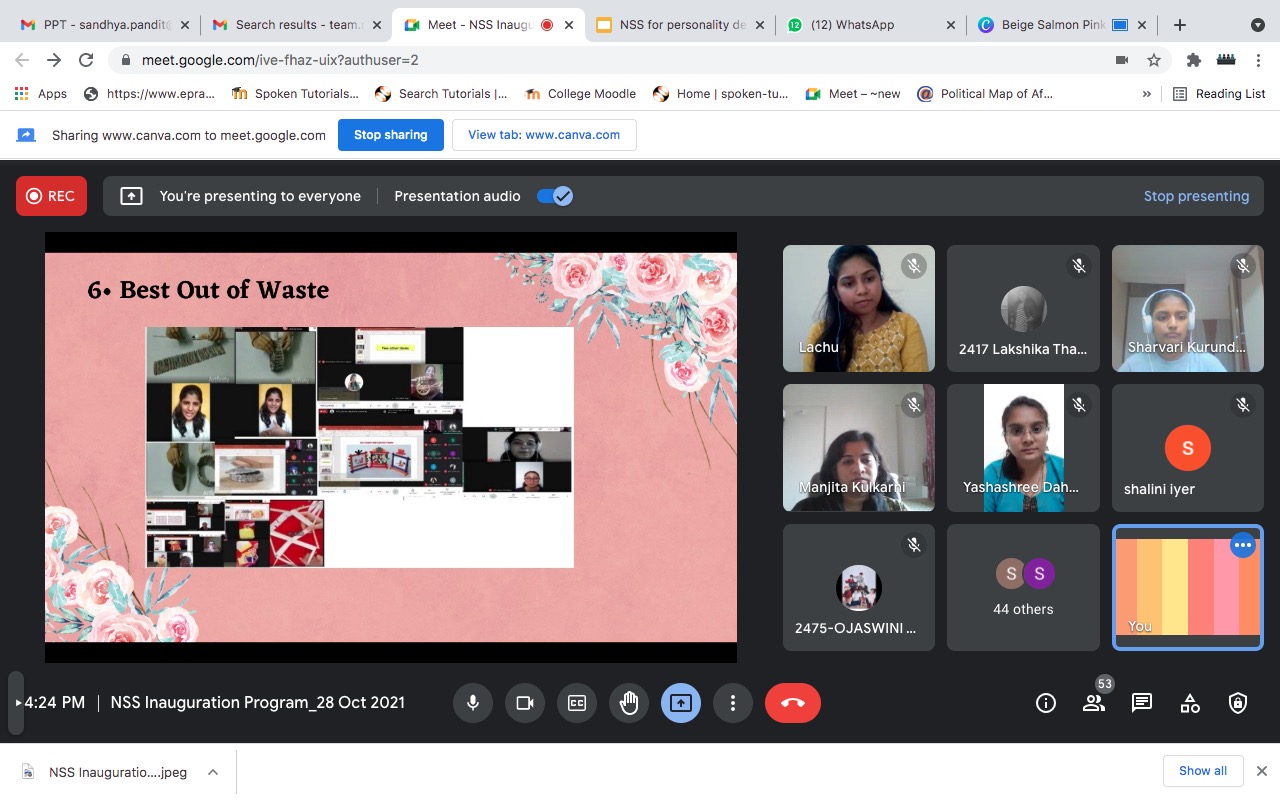1280x800 pixels.
Task: Show participants list with 53 badge
Action: pyautogui.click(x=1094, y=703)
